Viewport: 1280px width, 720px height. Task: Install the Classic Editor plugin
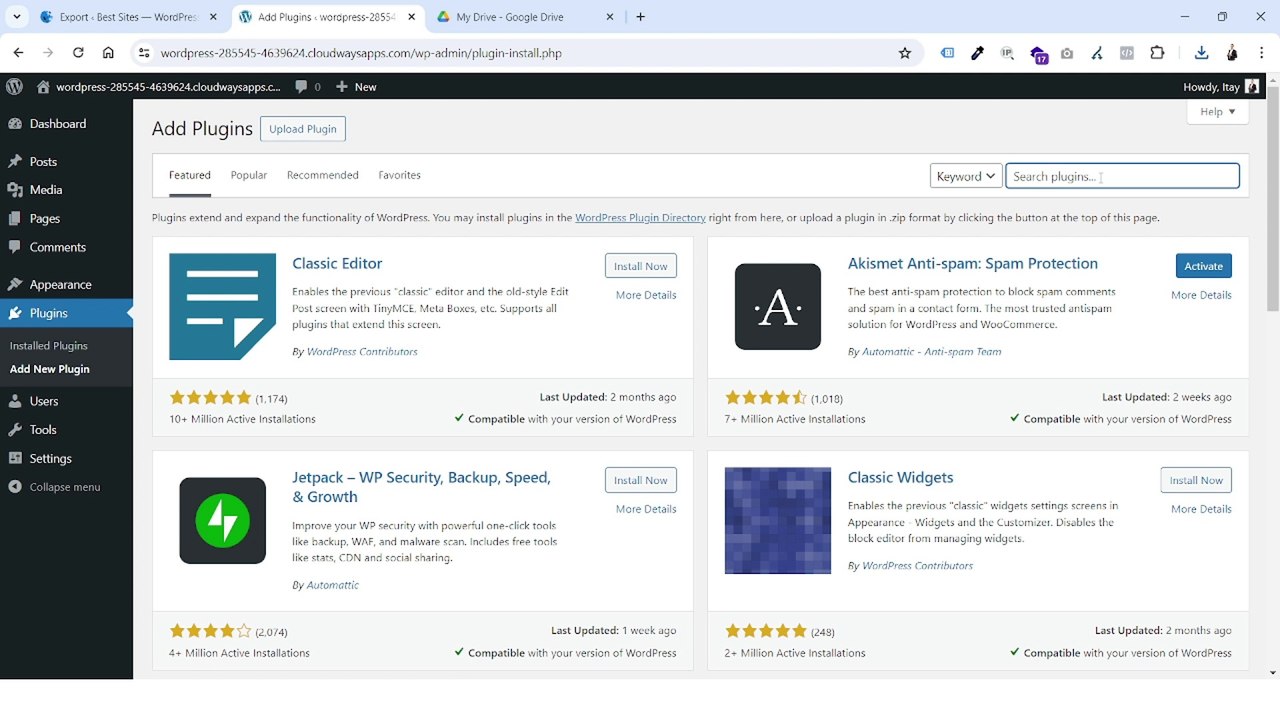(641, 266)
